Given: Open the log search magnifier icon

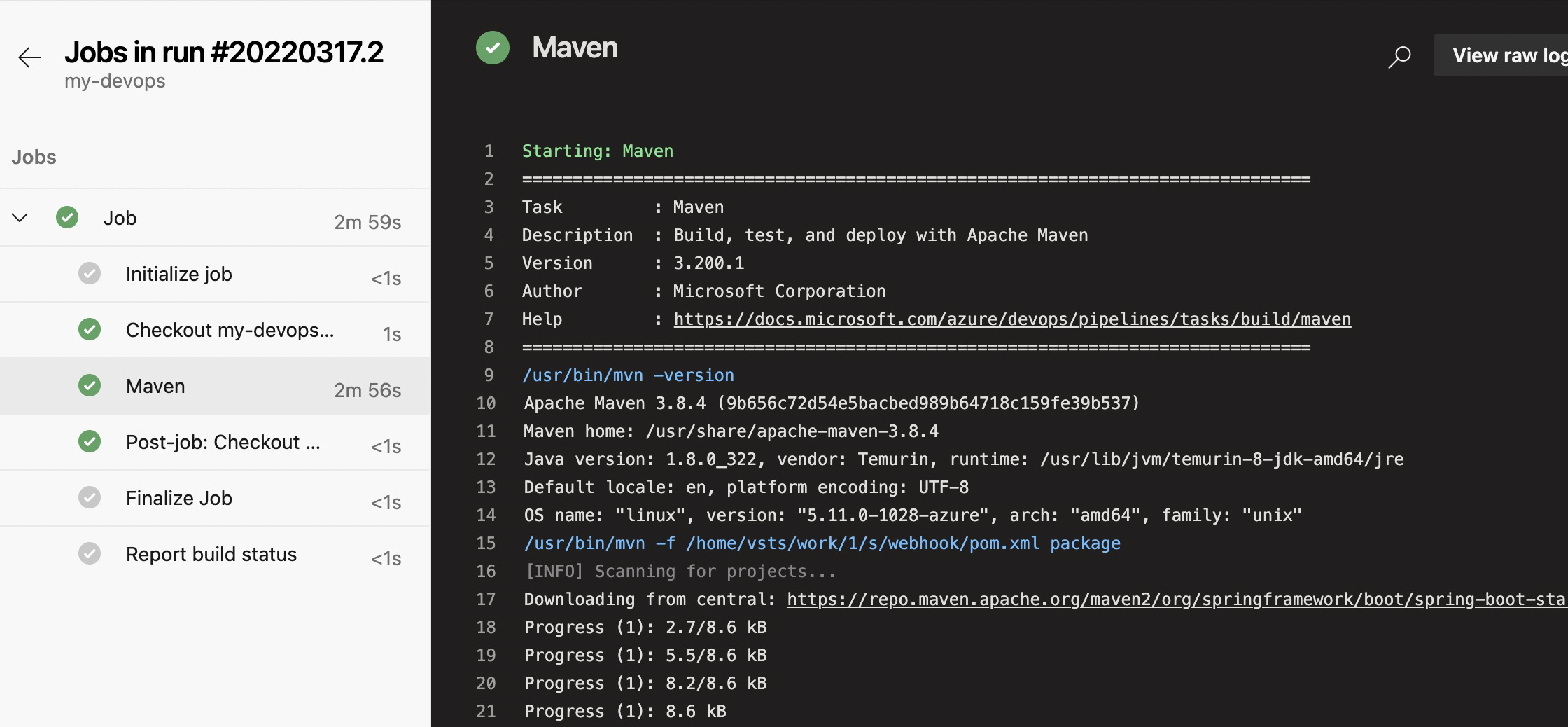Looking at the screenshot, I should [x=1399, y=57].
